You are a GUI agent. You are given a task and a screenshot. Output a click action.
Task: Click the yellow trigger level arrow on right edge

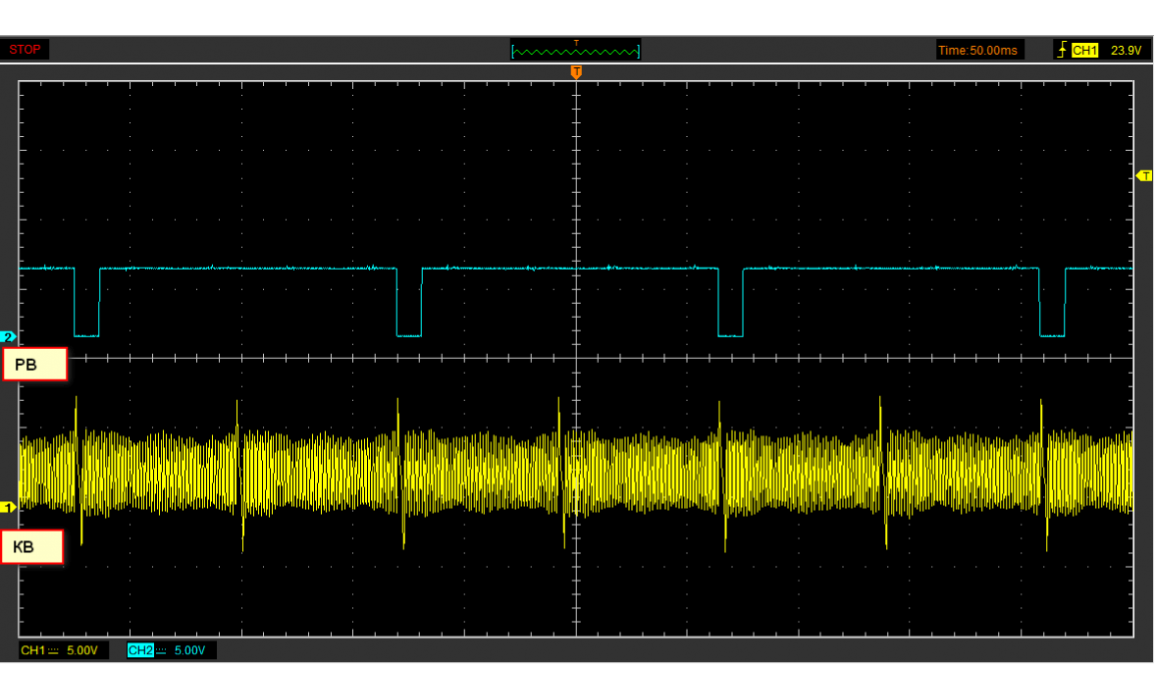click(1145, 176)
